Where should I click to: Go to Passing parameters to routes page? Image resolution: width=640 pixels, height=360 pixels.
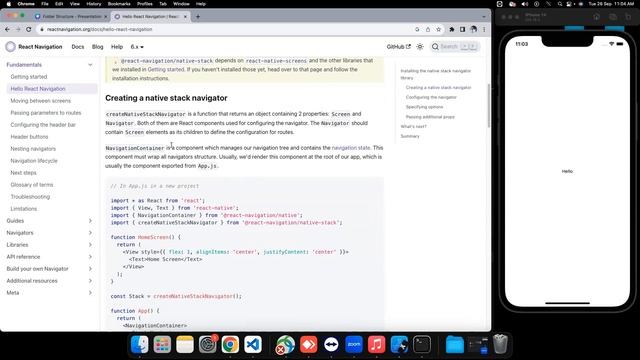46,113
